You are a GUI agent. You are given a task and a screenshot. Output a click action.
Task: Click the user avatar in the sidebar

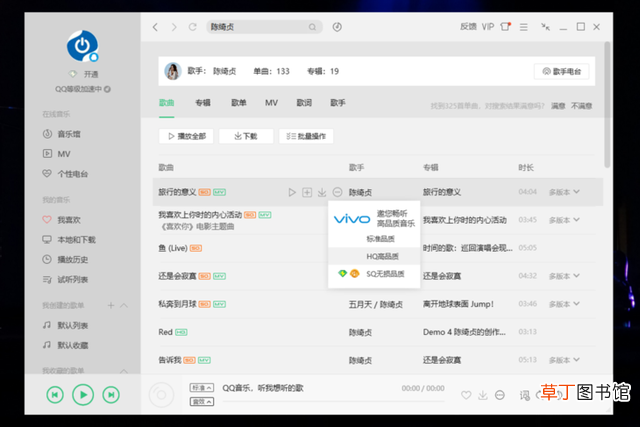[83, 46]
